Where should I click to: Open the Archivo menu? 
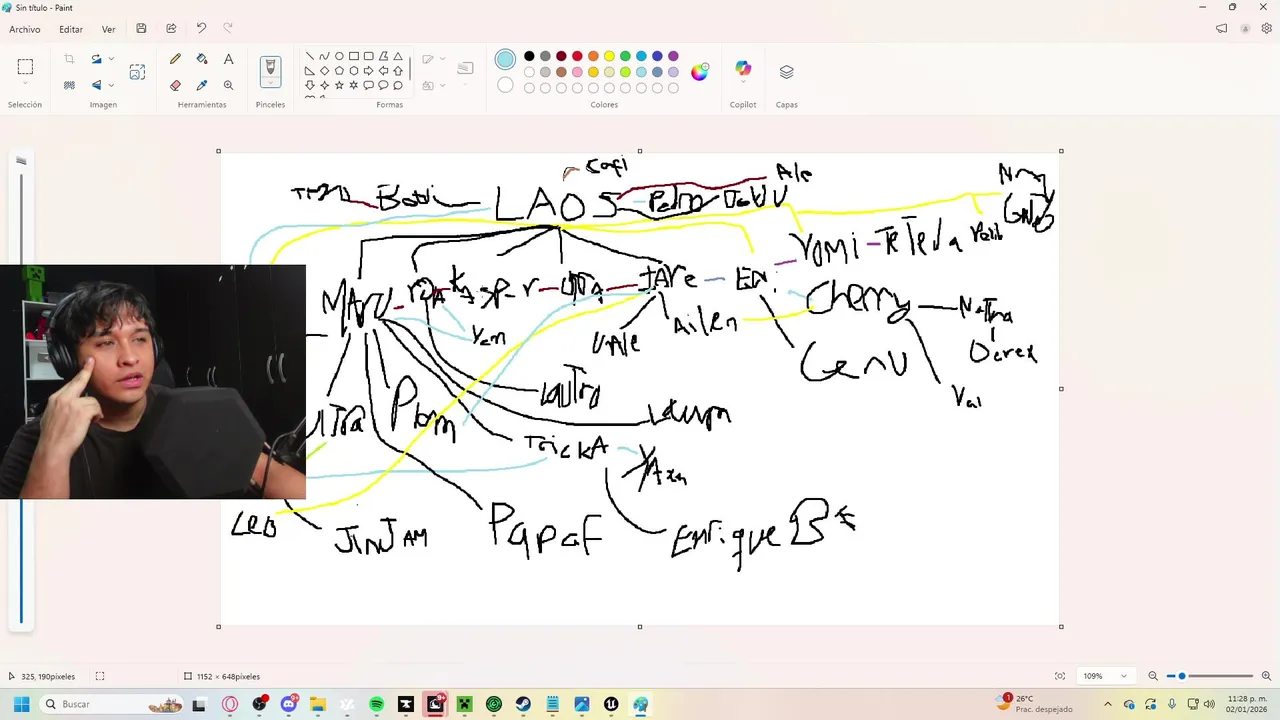coord(25,29)
